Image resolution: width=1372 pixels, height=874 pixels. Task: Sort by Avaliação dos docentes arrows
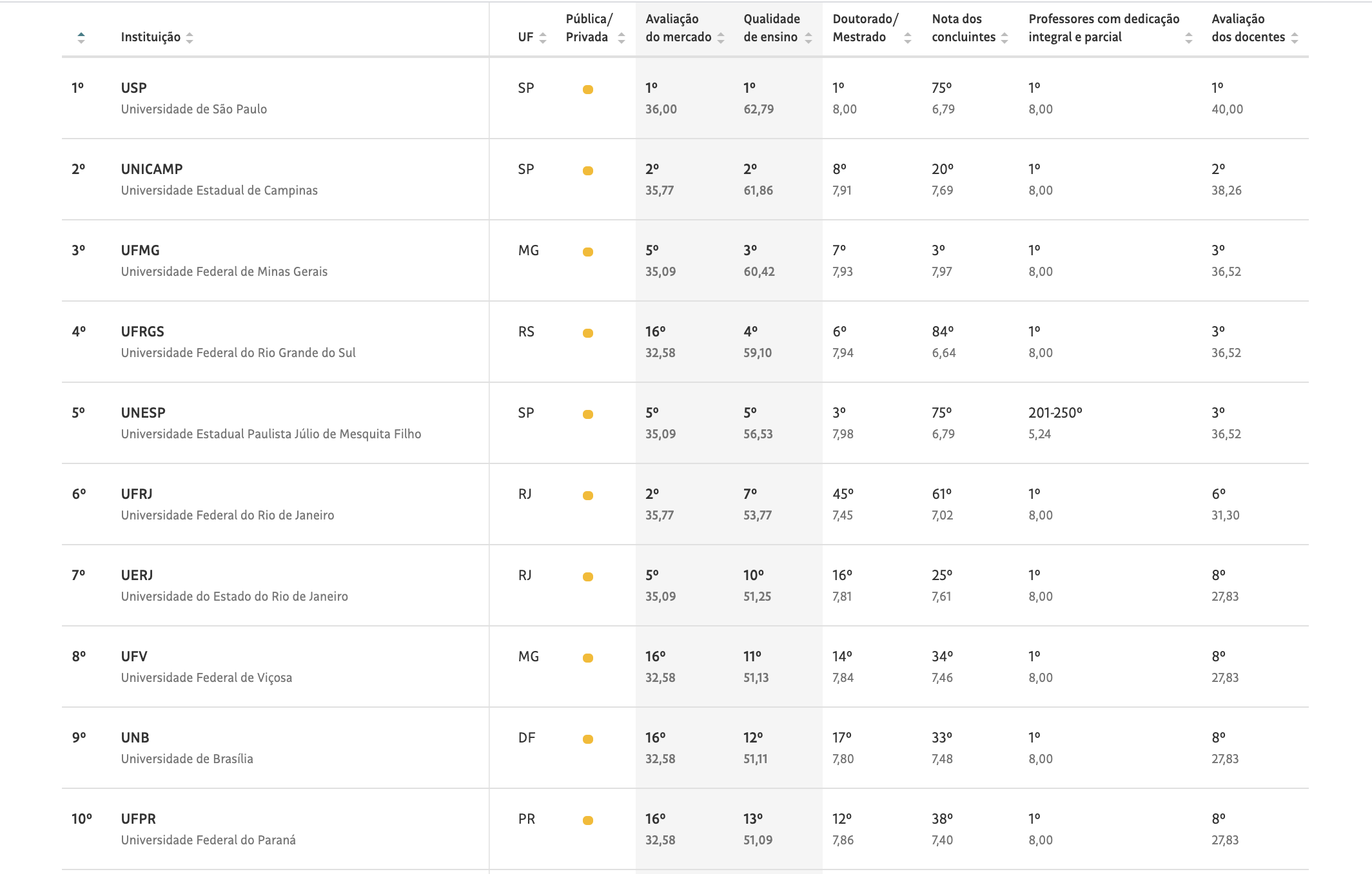(x=1295, y=38)
